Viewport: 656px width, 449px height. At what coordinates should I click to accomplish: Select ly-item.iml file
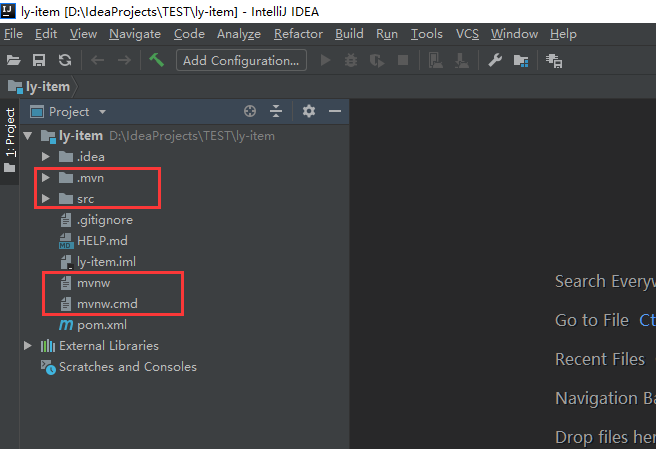[106, 262]
